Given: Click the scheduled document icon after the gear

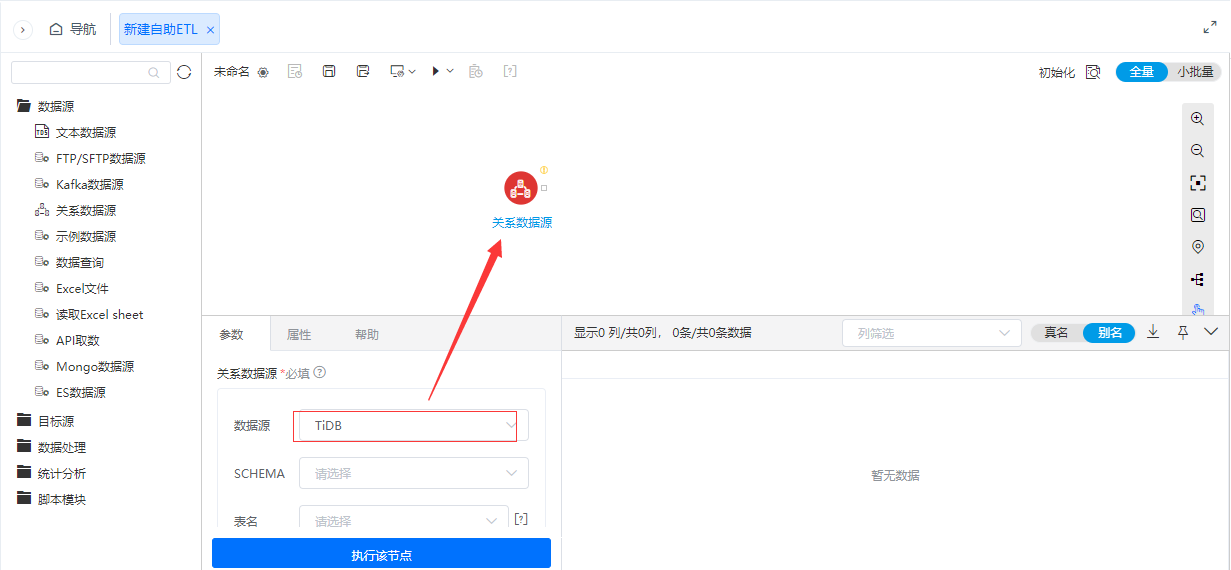Looking at the screenshot, I should [x=295, y=71].
